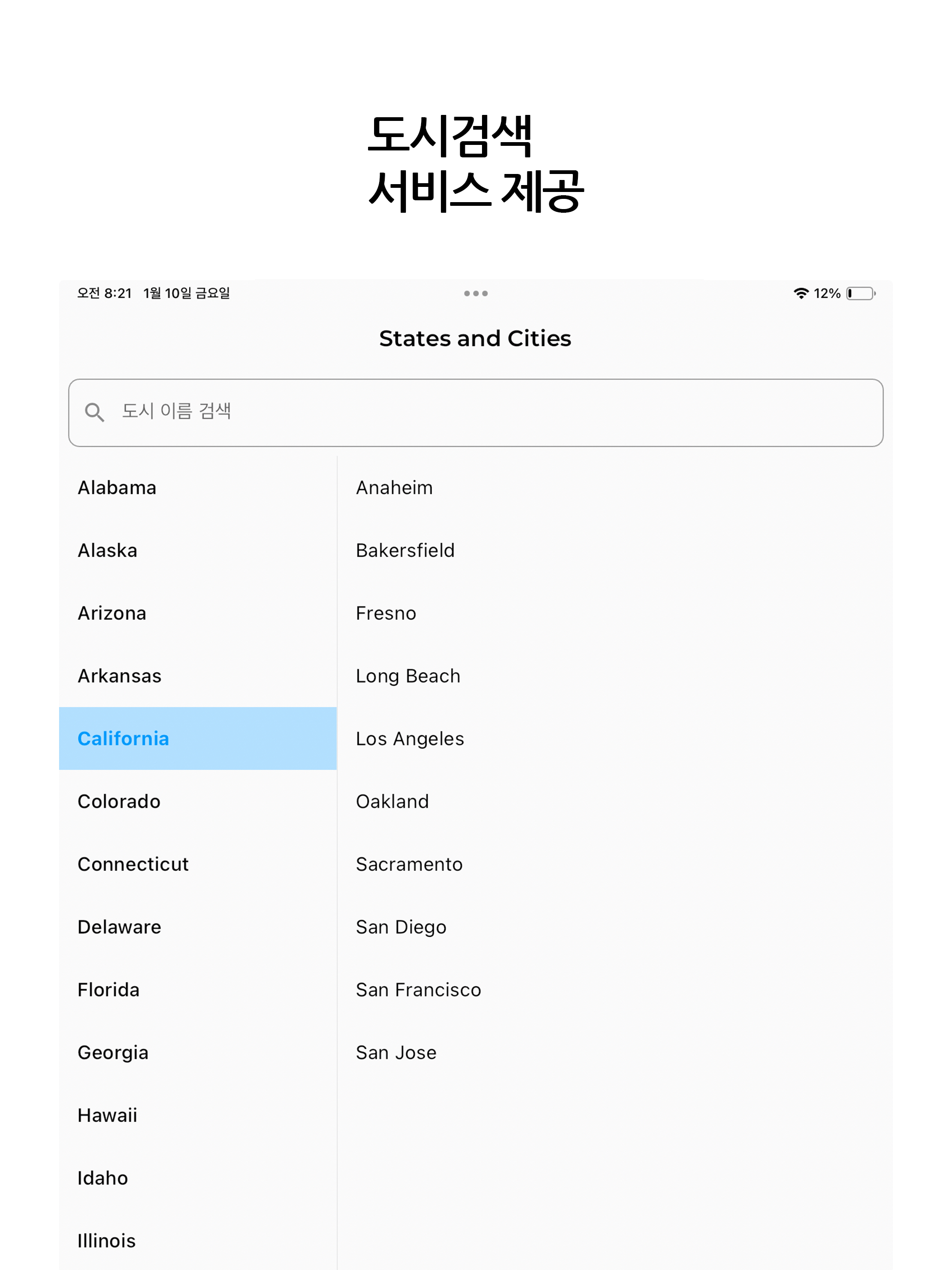Open the Sacramento city entry

tap(615, 864)
